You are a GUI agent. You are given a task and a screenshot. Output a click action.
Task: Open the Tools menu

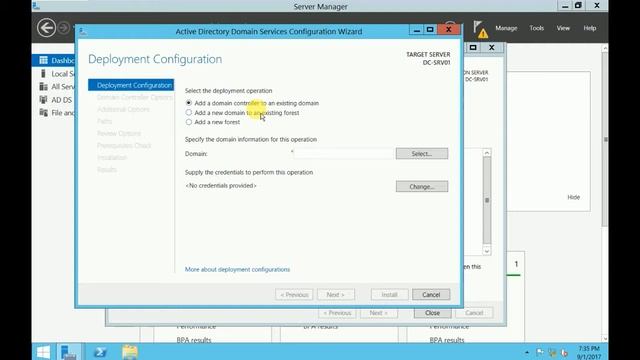[536, 28]
